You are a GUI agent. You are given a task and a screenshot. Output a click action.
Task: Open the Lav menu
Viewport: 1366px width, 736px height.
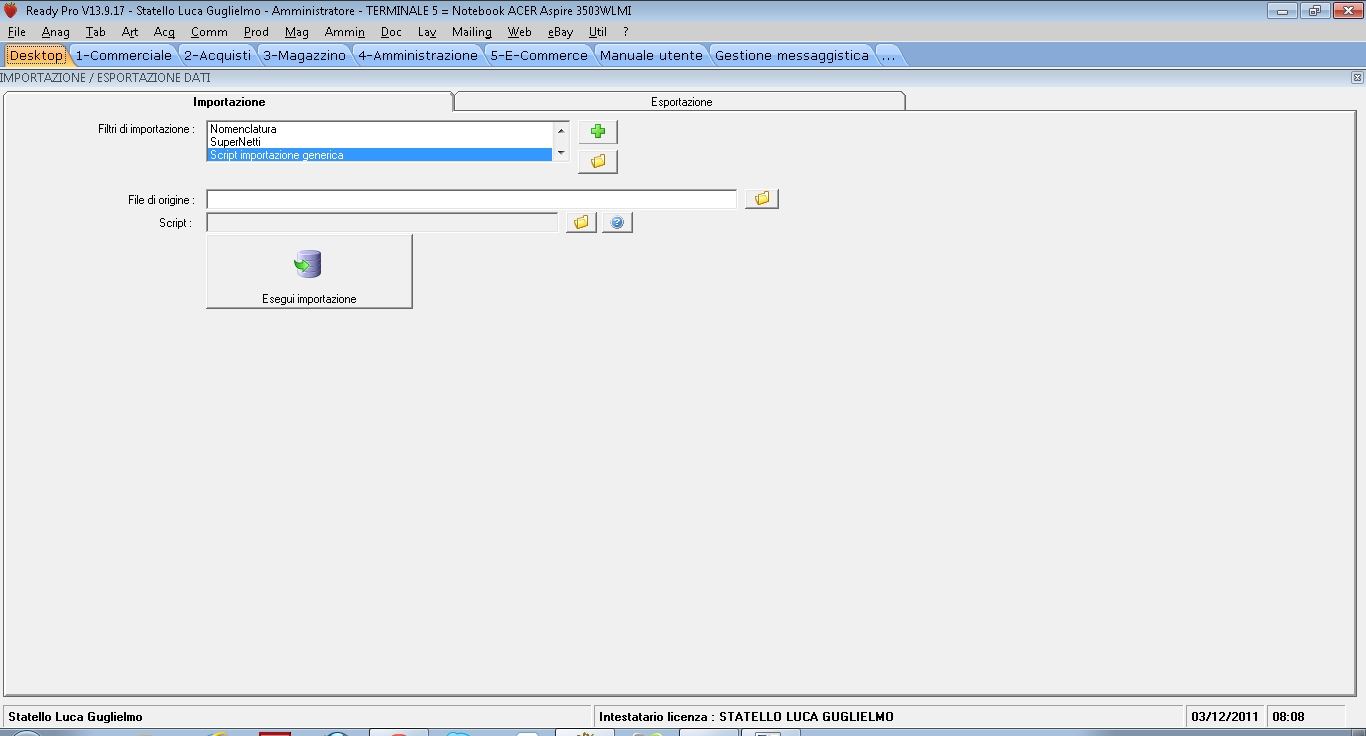coord(427,32)
